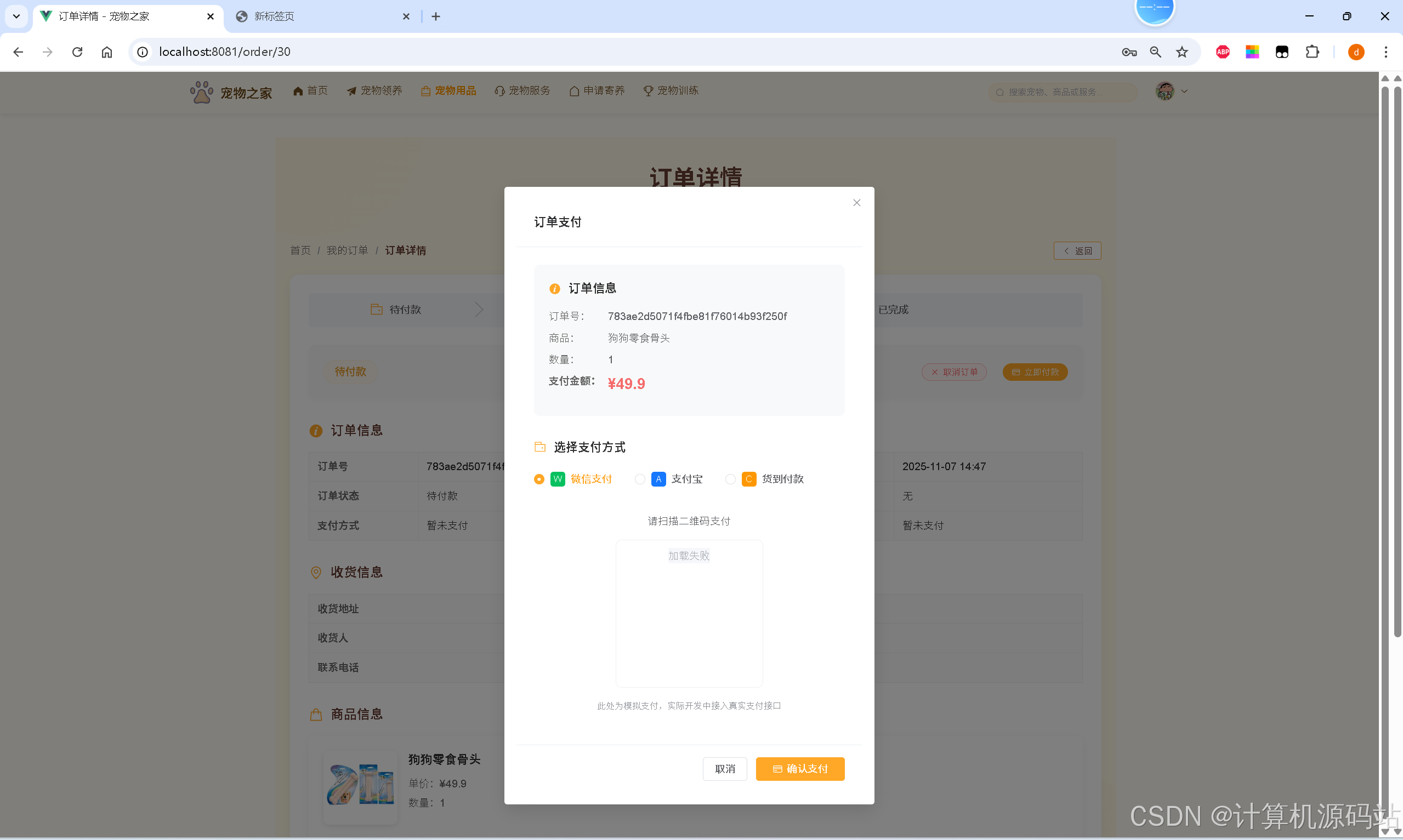Bookmark this page with the star
The width and height of the screenshot is (1403, 840).
1182,52
